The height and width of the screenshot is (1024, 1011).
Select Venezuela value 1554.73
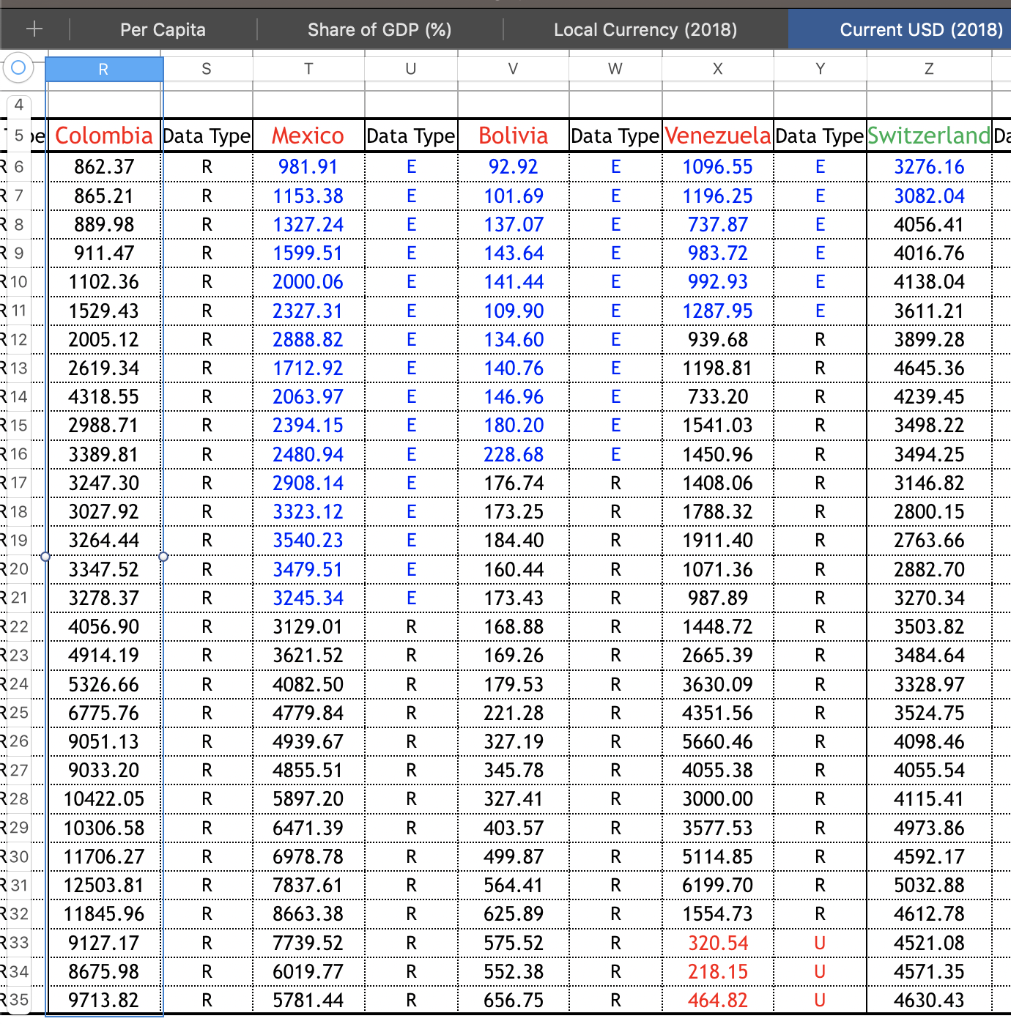[x=717, y=914]
